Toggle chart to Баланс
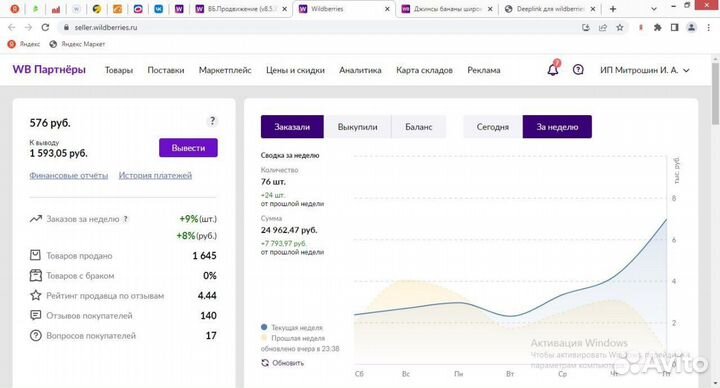The image size is (720, 388). 418,127
